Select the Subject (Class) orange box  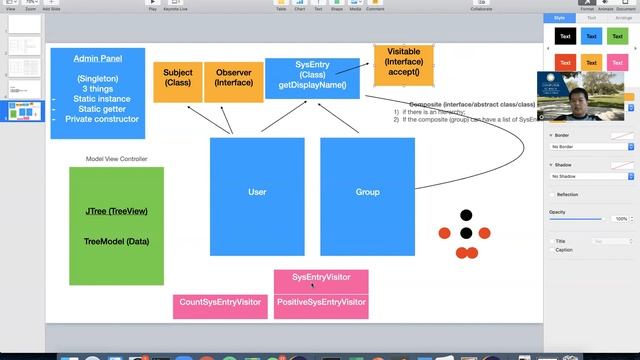(x=178, y=82)
